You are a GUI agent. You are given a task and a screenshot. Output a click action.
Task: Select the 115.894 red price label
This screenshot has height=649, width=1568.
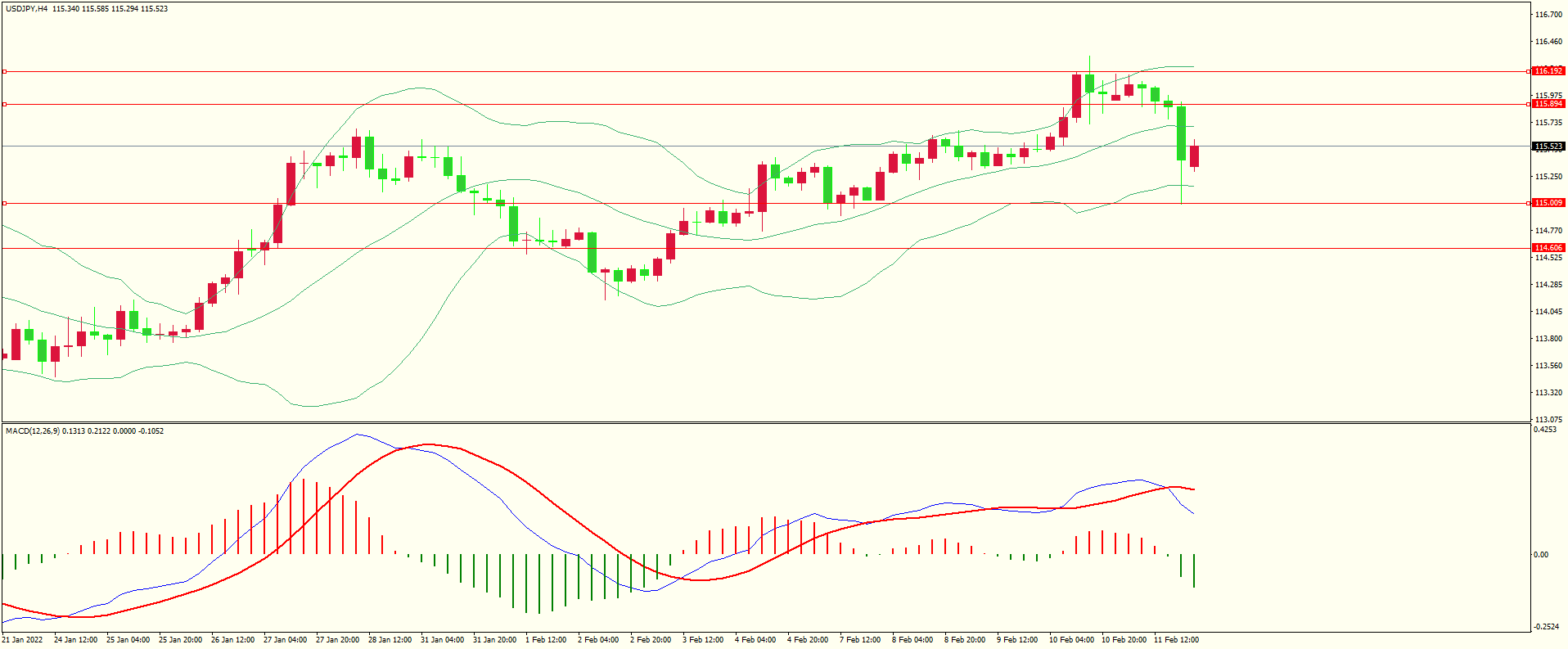pos(1548,104)
